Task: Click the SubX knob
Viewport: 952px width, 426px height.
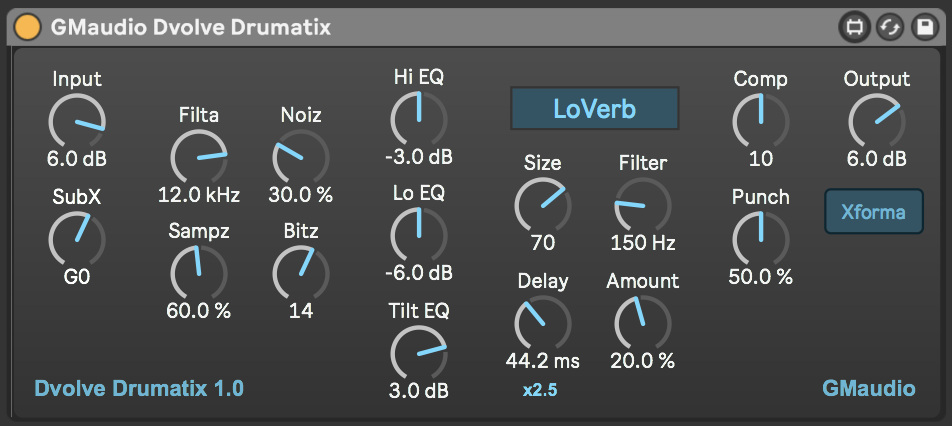Action: (77, 238)
